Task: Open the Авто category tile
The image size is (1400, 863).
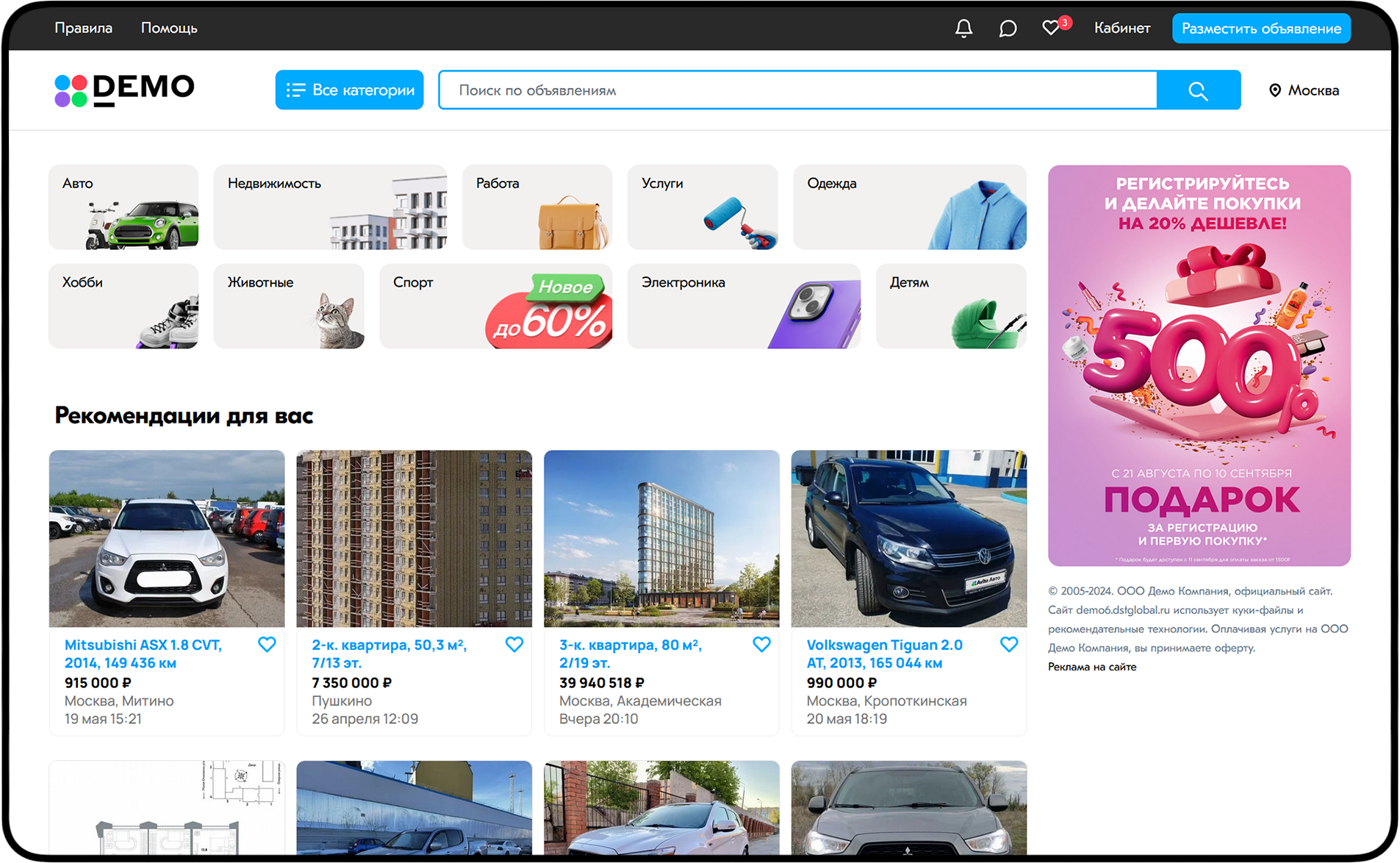Action: tap(123, 207)
